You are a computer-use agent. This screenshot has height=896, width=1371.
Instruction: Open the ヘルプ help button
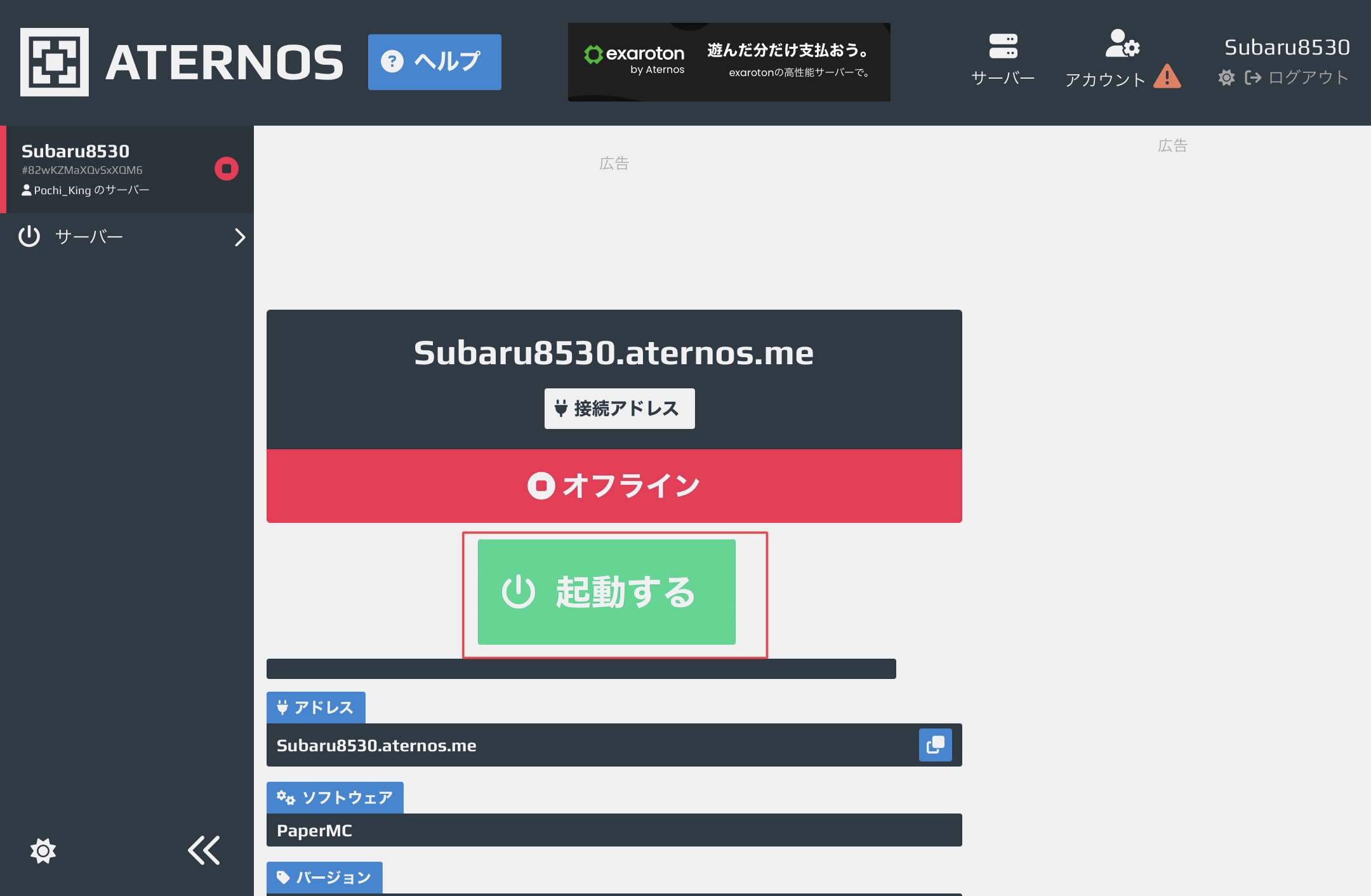tap(435, 62)
